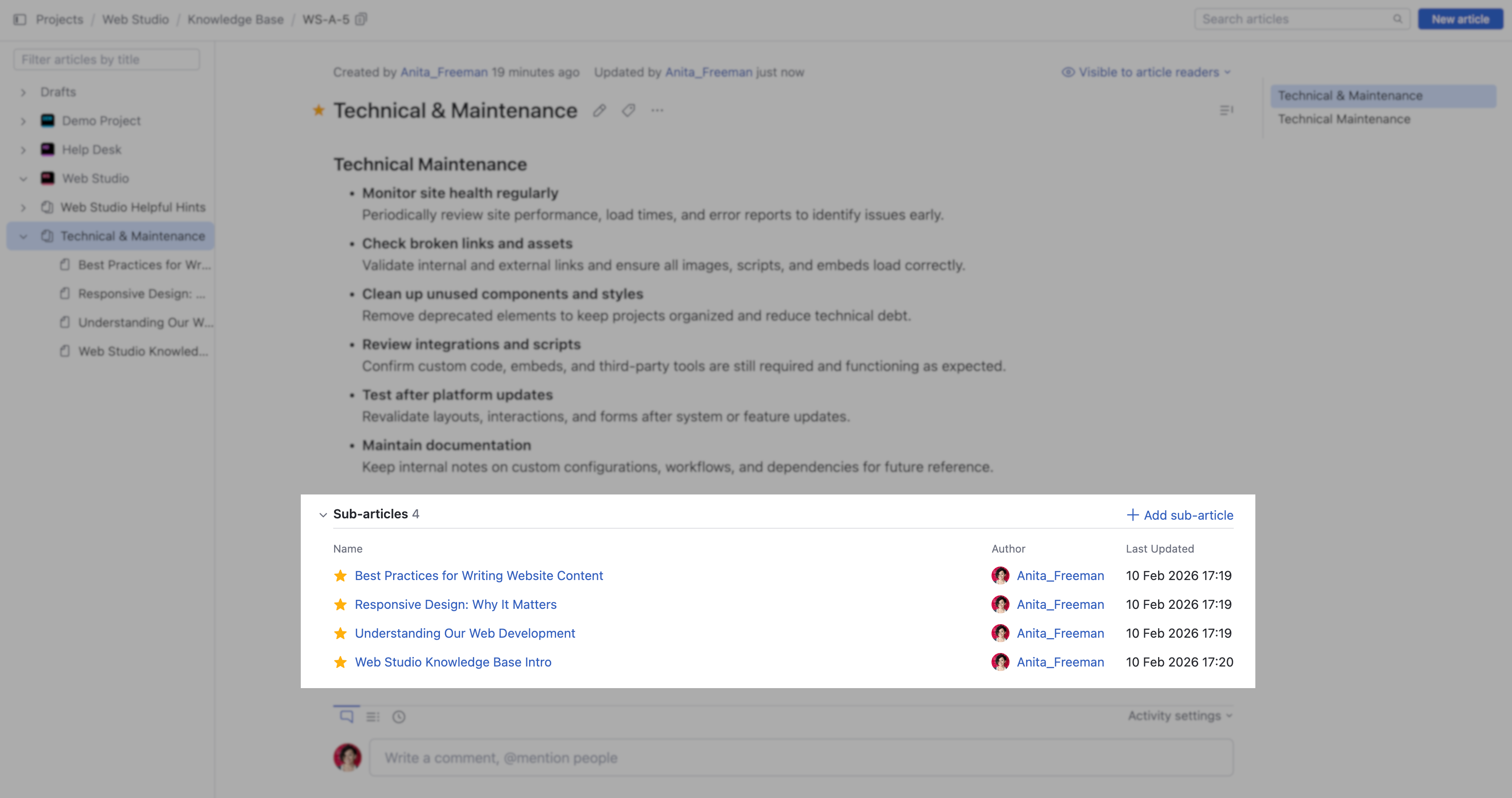Collapse the Sub-articles section chevron
Image resolution: width=1512 pixels, height=798 pixels.
(x=323, y=514)
